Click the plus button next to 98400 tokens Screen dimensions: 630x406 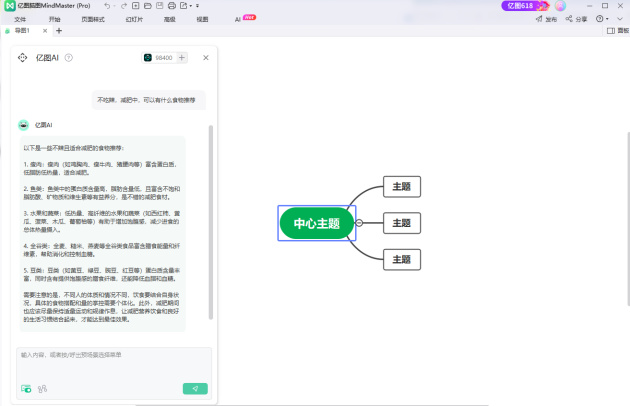(x=182, y=58)
